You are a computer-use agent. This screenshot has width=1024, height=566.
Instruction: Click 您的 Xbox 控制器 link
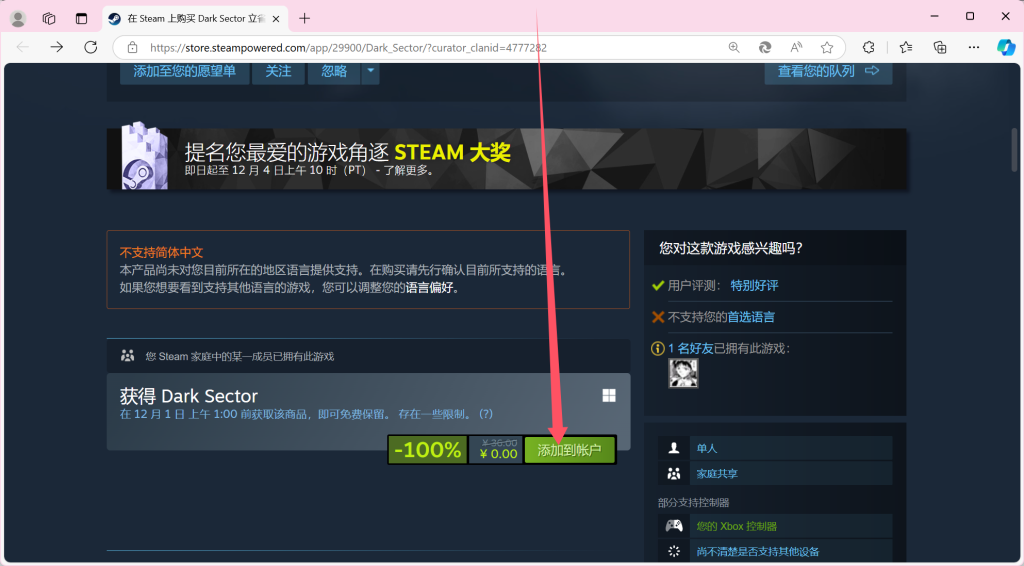[737, 526]
